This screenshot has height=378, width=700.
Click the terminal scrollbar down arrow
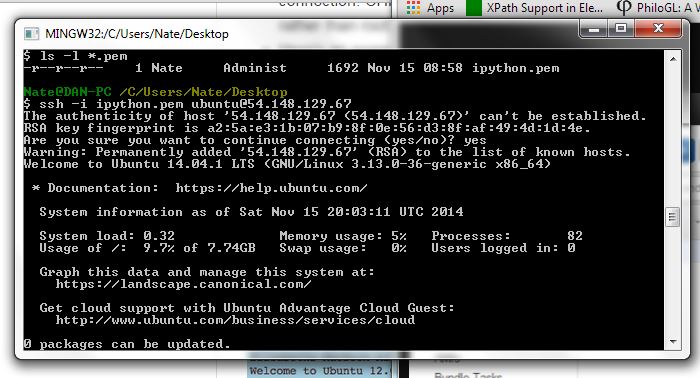(x=673, y=342)
